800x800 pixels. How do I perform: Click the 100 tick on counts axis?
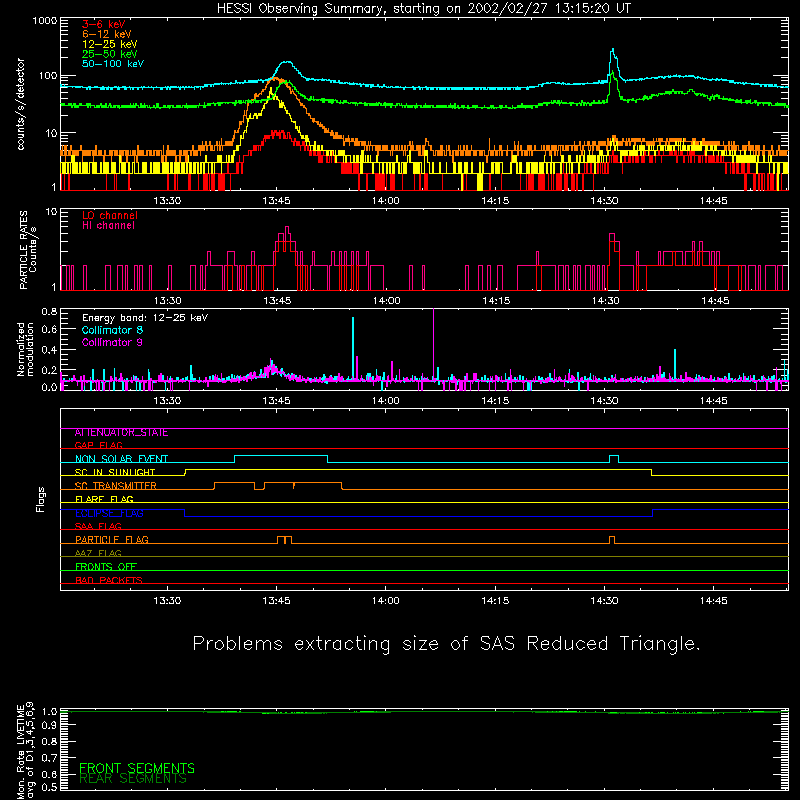coord(47,76)
